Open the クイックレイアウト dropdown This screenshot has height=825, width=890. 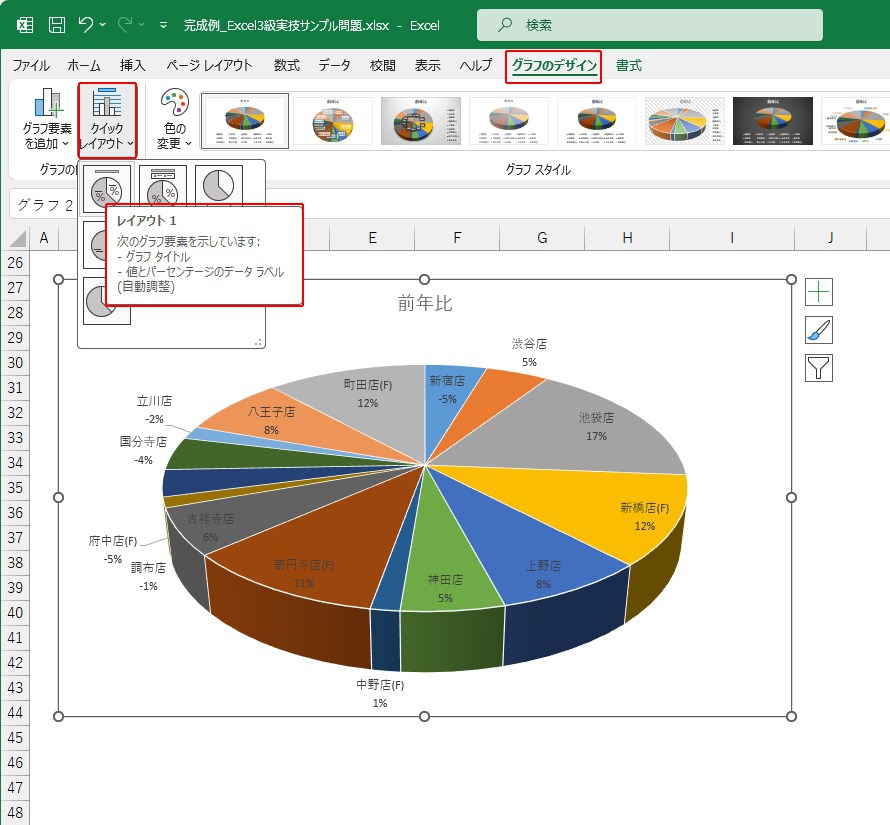tap(107, 121)
